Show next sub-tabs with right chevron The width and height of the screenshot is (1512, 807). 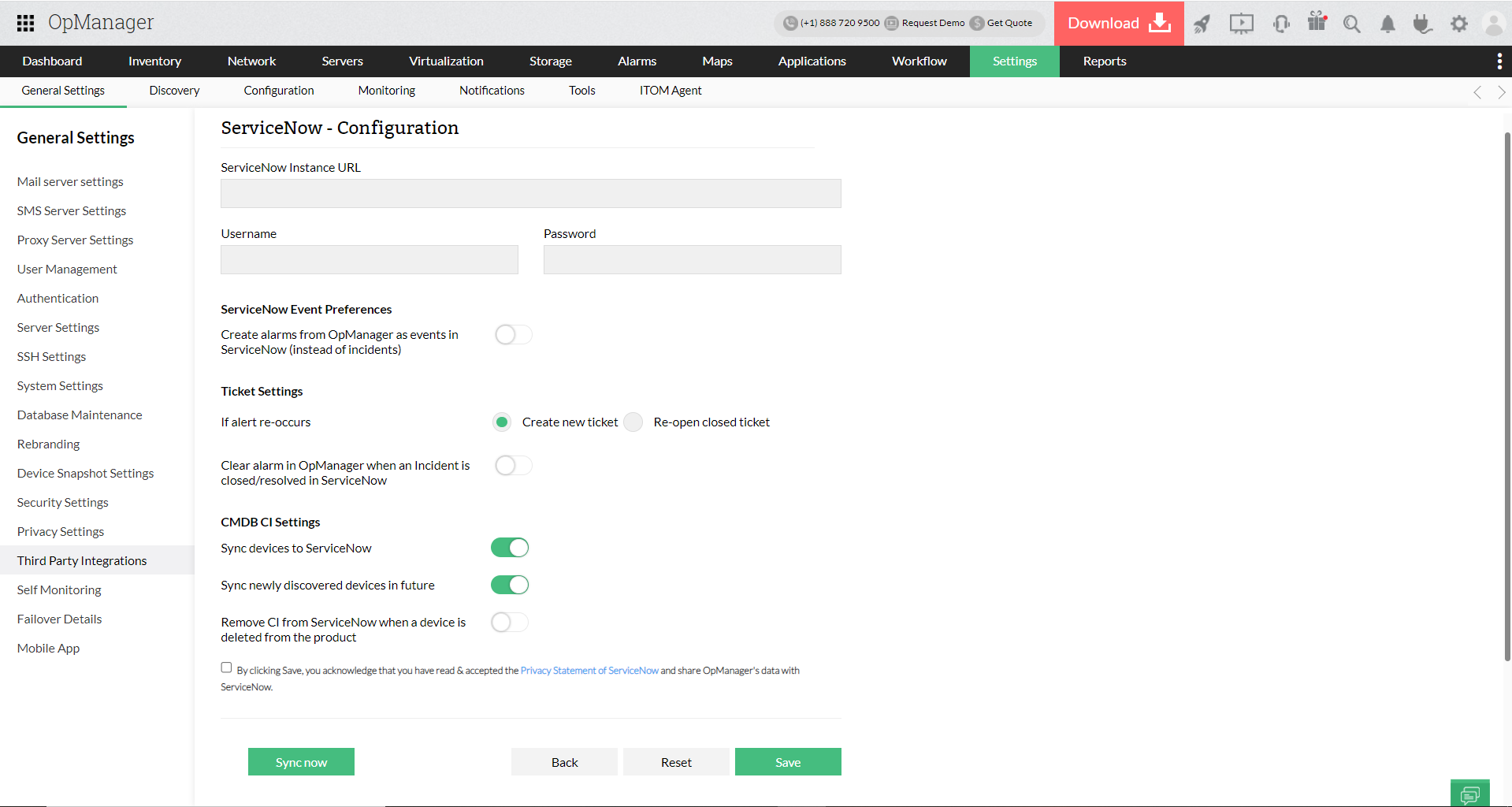1502,92
